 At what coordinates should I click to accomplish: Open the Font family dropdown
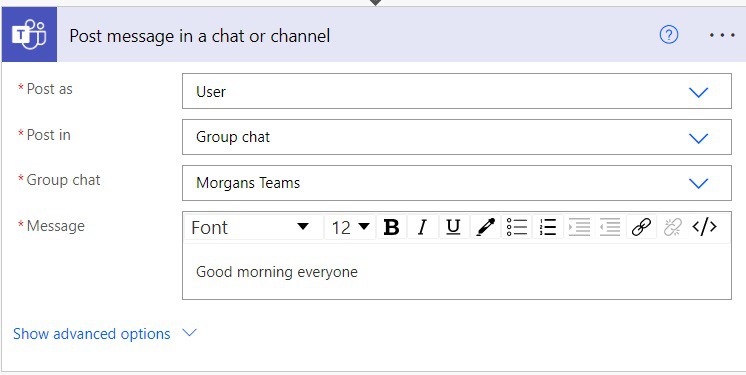tap(254, 227)
